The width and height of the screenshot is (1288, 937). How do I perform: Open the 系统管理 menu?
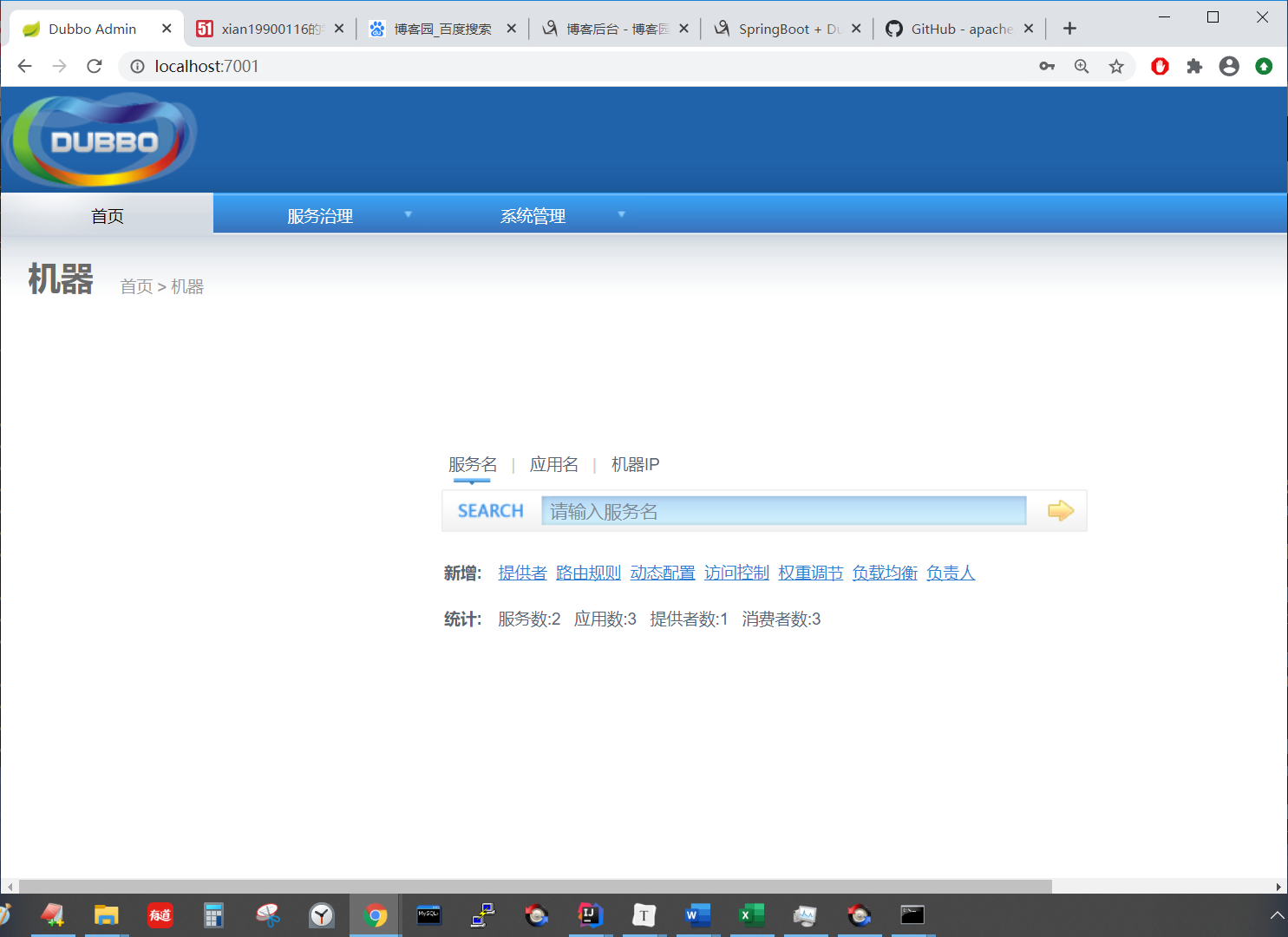coord(533,216)
